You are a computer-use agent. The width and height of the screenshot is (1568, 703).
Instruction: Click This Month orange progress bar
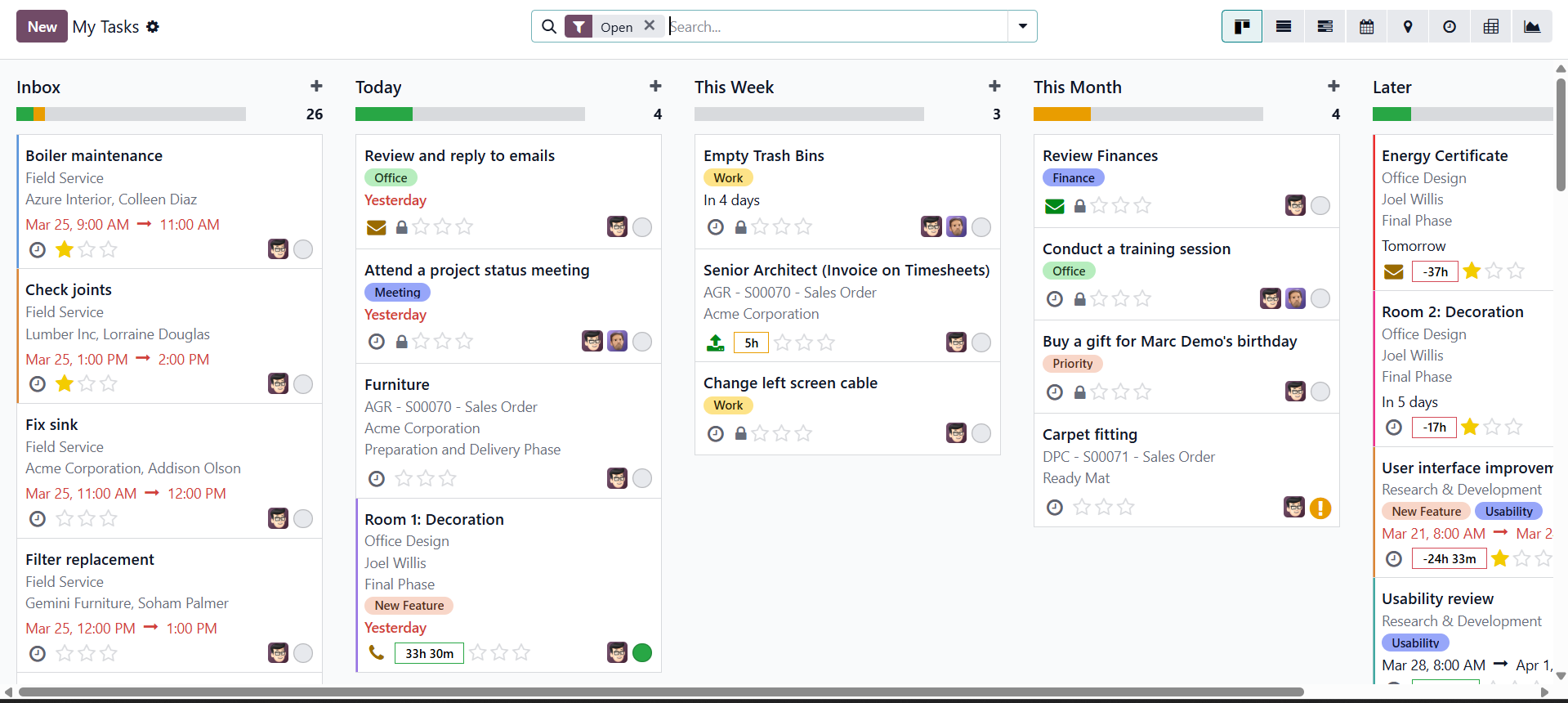coord(1062,114)
